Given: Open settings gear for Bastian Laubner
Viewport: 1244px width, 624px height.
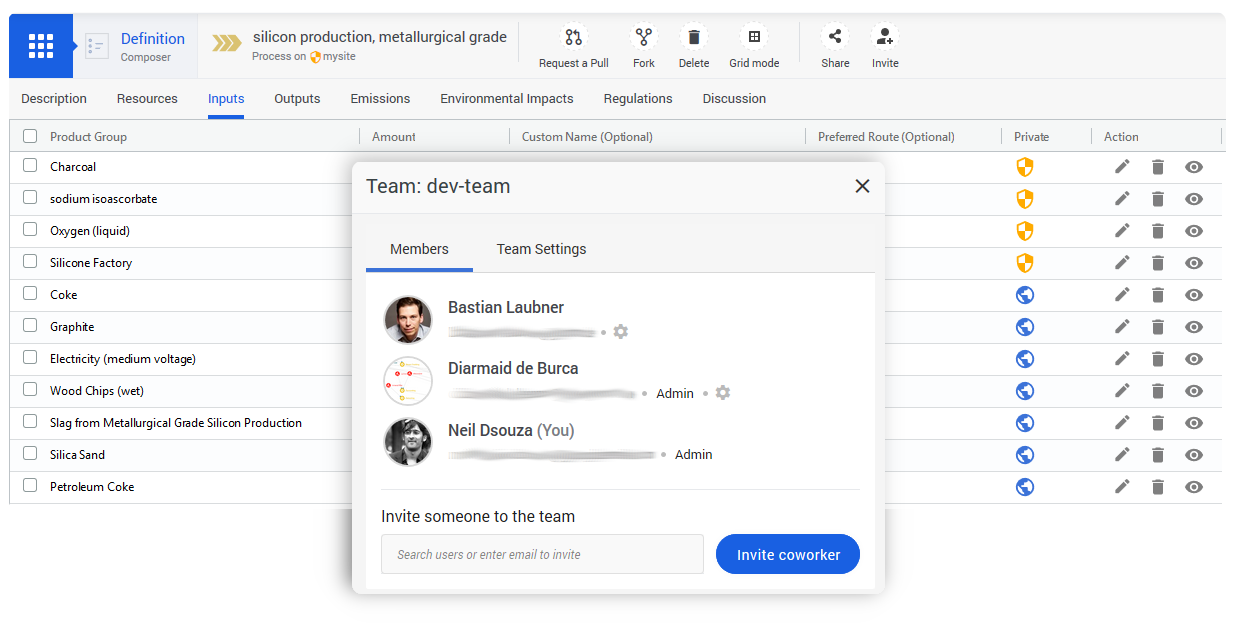Looking at the screenshot, I should [x=621, y=331].
